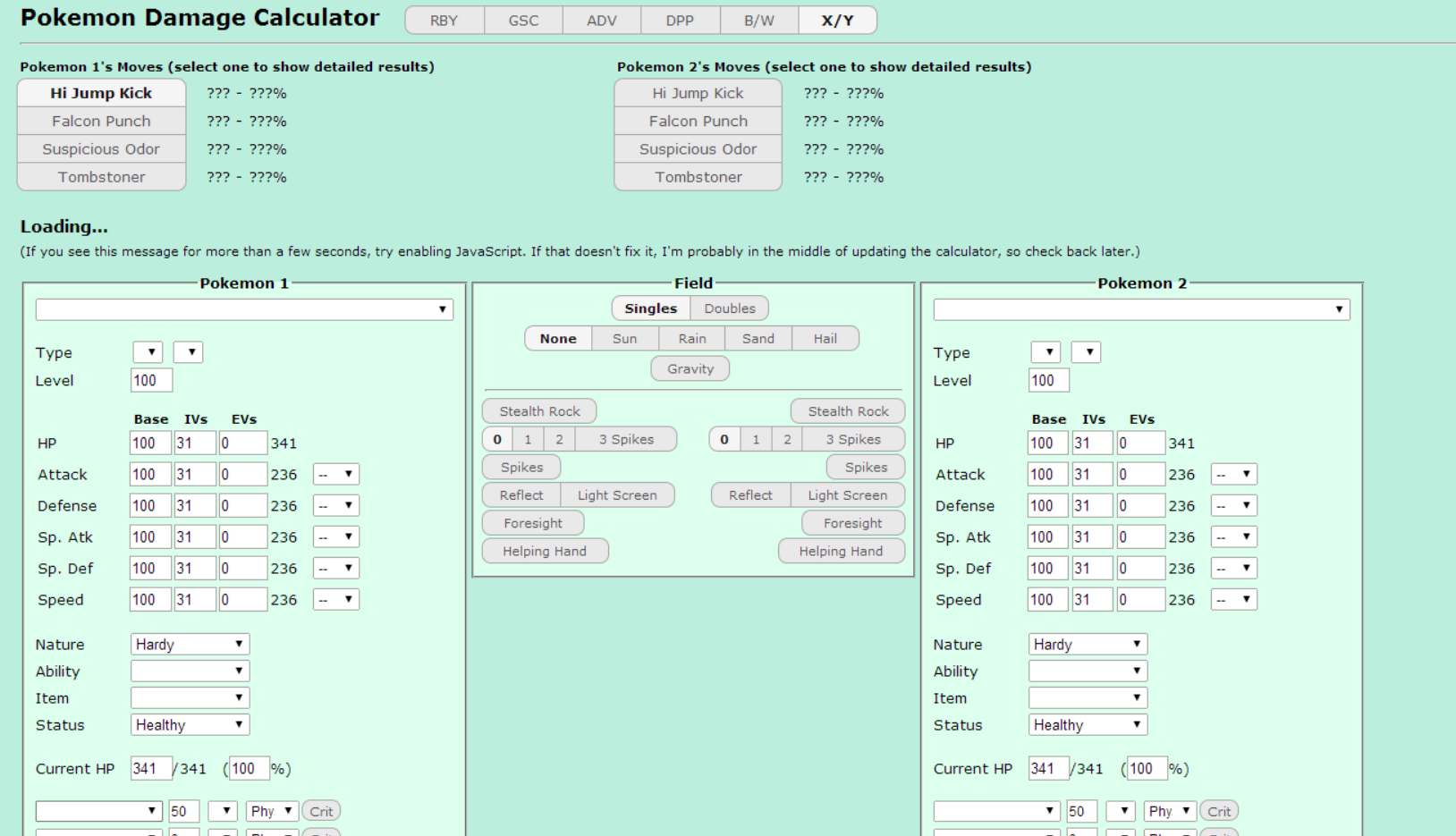Click Pokemon 2's first move base power field

1081,812
